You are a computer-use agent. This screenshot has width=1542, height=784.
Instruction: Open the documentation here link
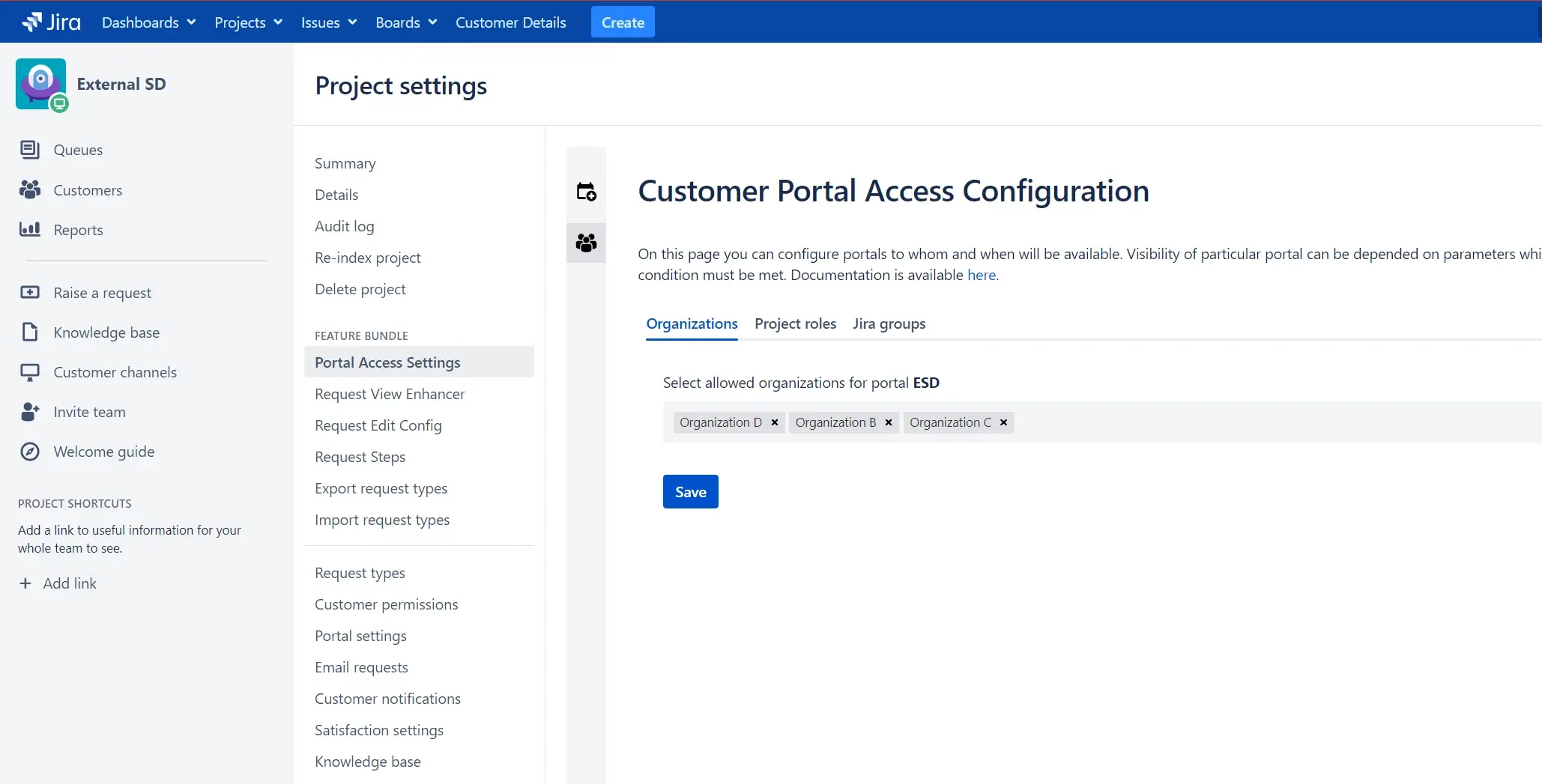point(982,274)
